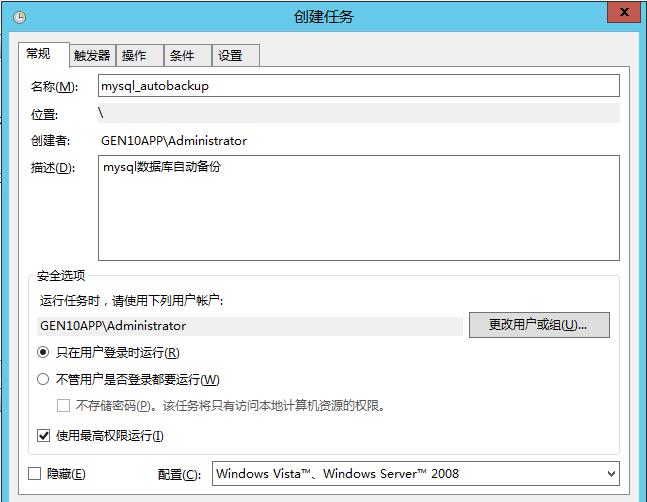This screenshot has height=502, width=647.
Task: Open the 操作 tab
Action: [x=139, y=55]
